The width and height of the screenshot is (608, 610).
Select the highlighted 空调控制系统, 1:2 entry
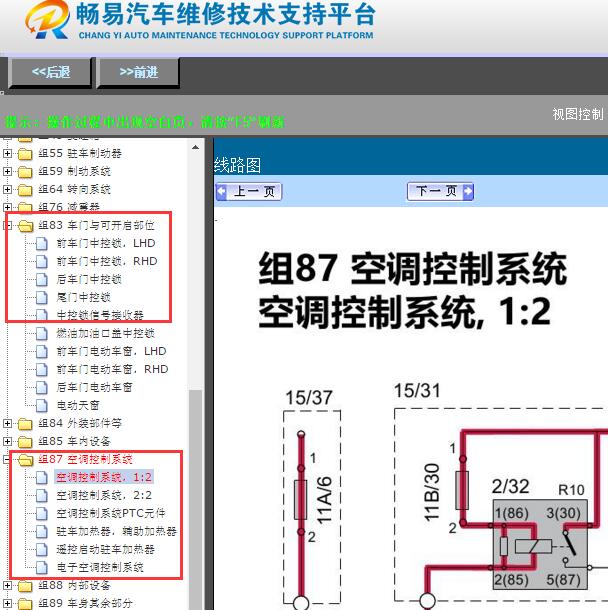pyautogui.click(x=104, y=477)
